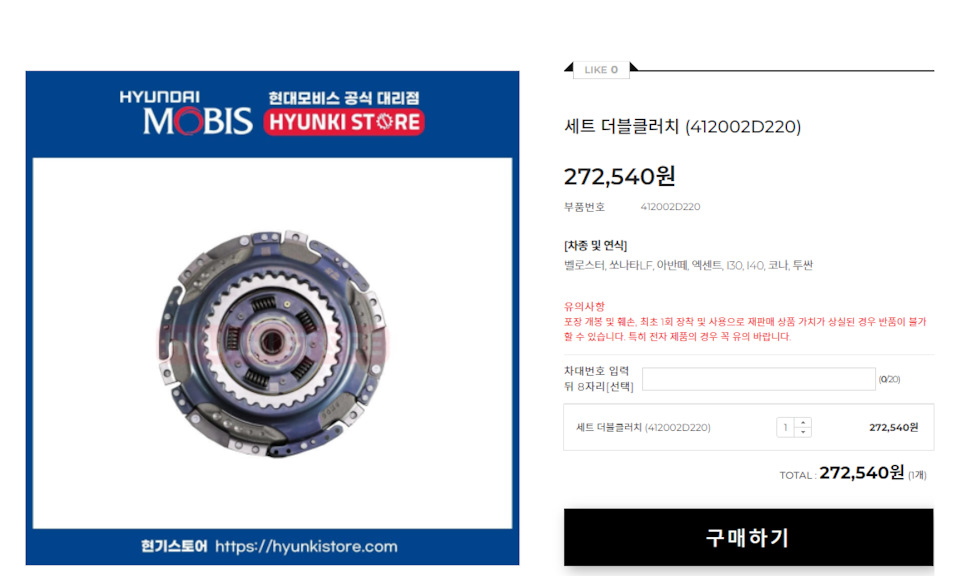
Task: Click the option row product name
Action: click(x=643, y=427)
